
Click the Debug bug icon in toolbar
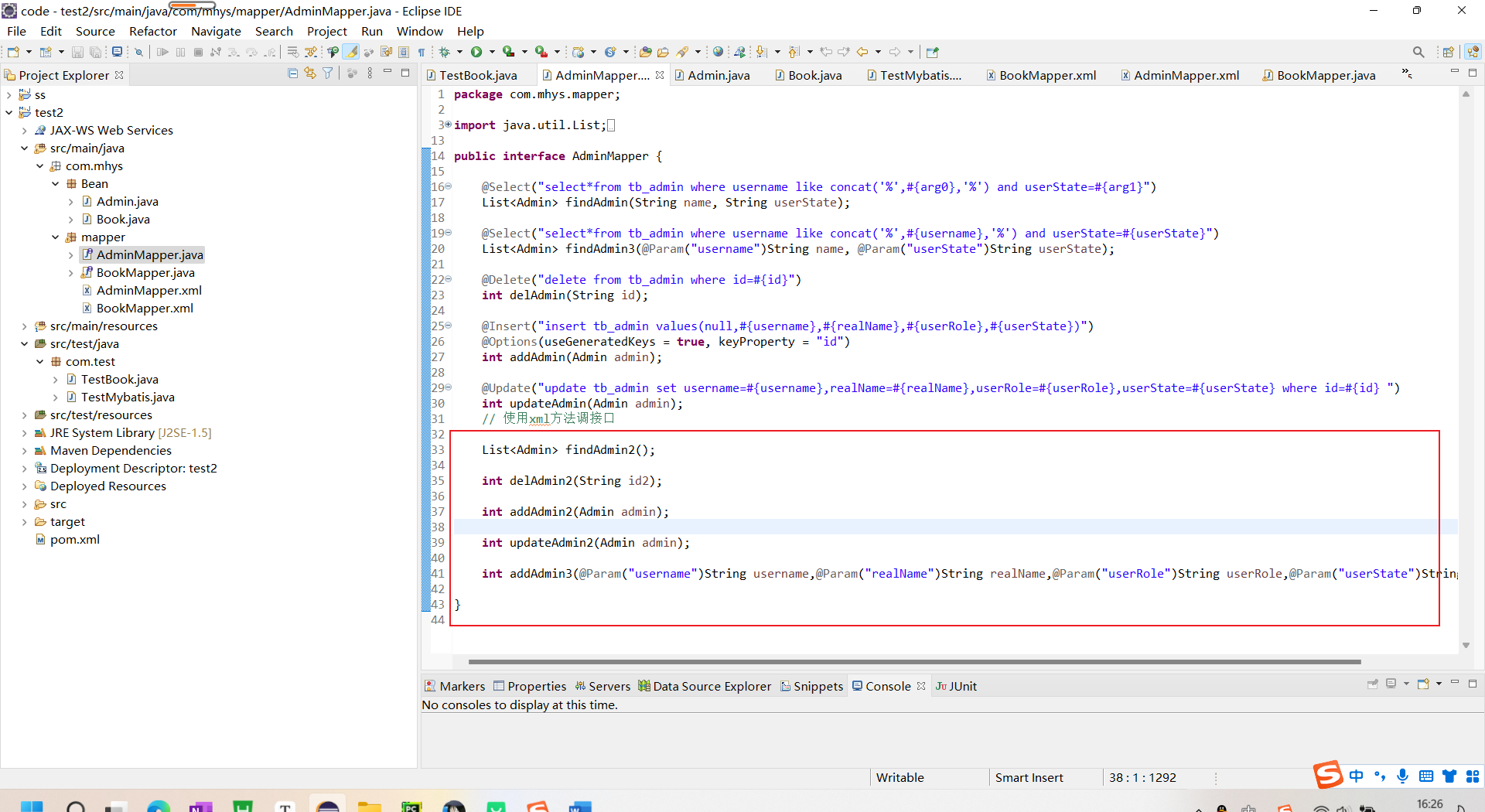[444, 52]
